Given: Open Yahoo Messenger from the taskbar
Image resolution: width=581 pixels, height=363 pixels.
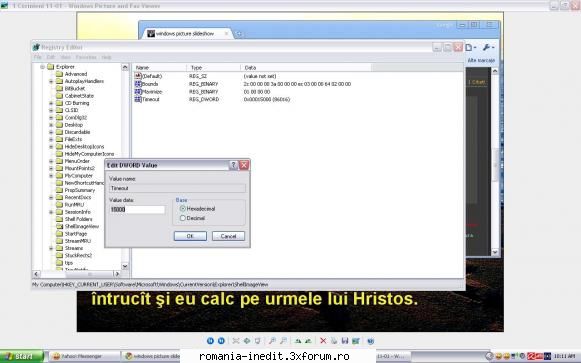Looking at the screenshot, I should click(84, 356).
